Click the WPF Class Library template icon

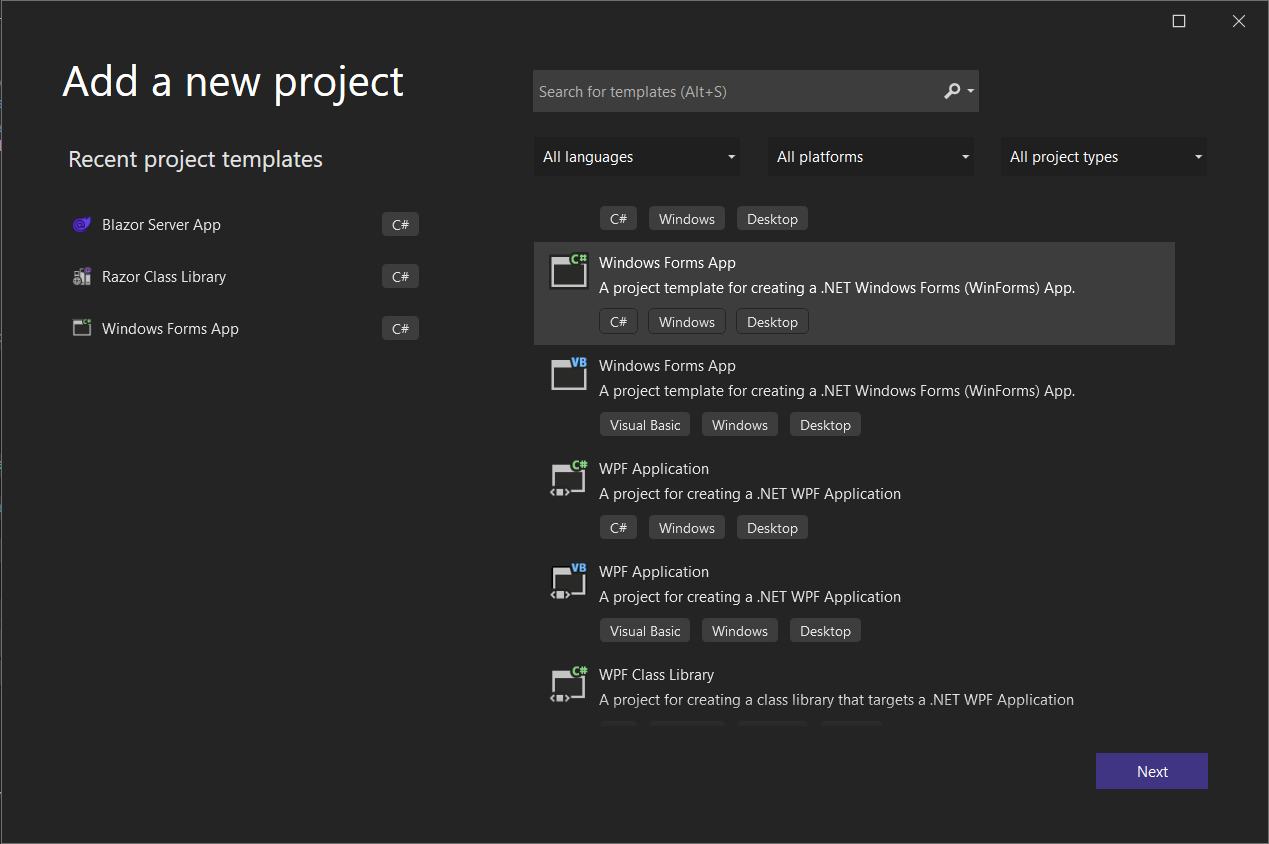(569, 684)
